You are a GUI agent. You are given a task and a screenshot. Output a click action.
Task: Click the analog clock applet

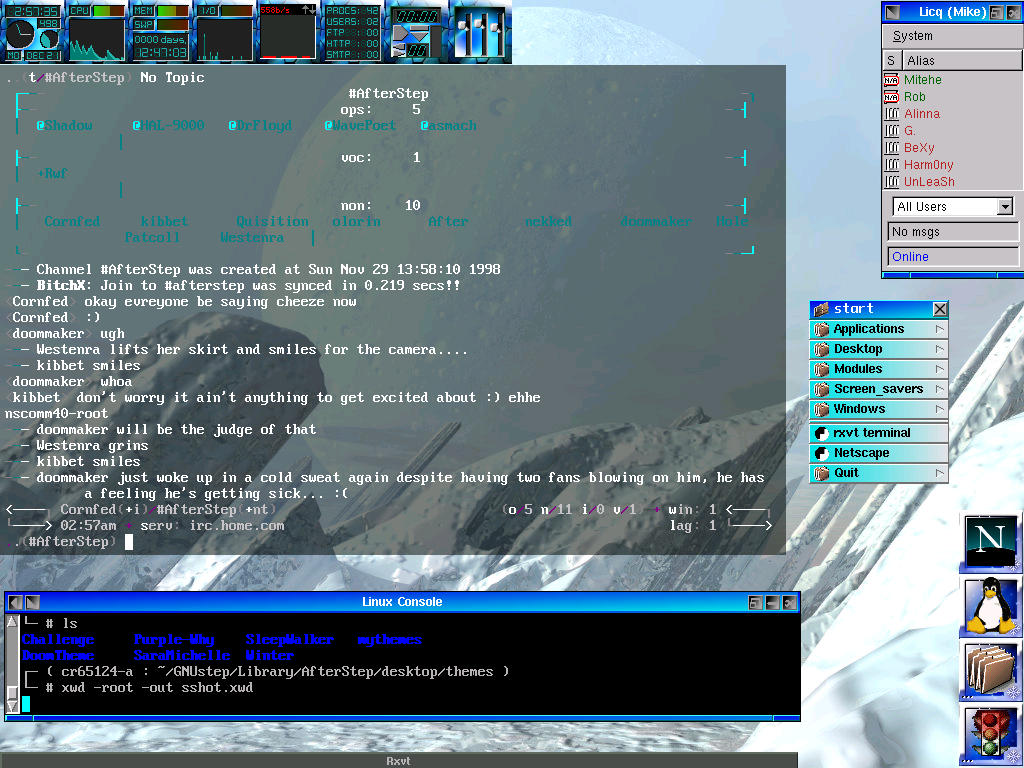click(x=20, y=37)
